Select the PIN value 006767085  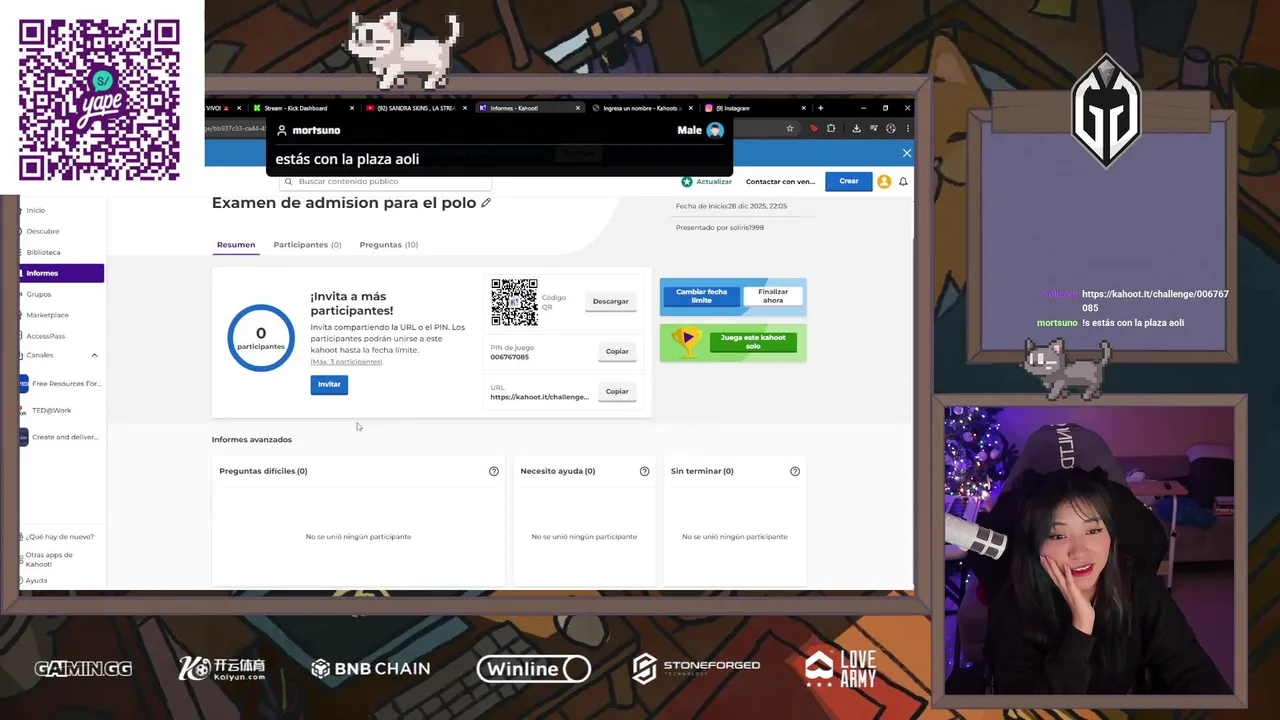click(510, 357)
